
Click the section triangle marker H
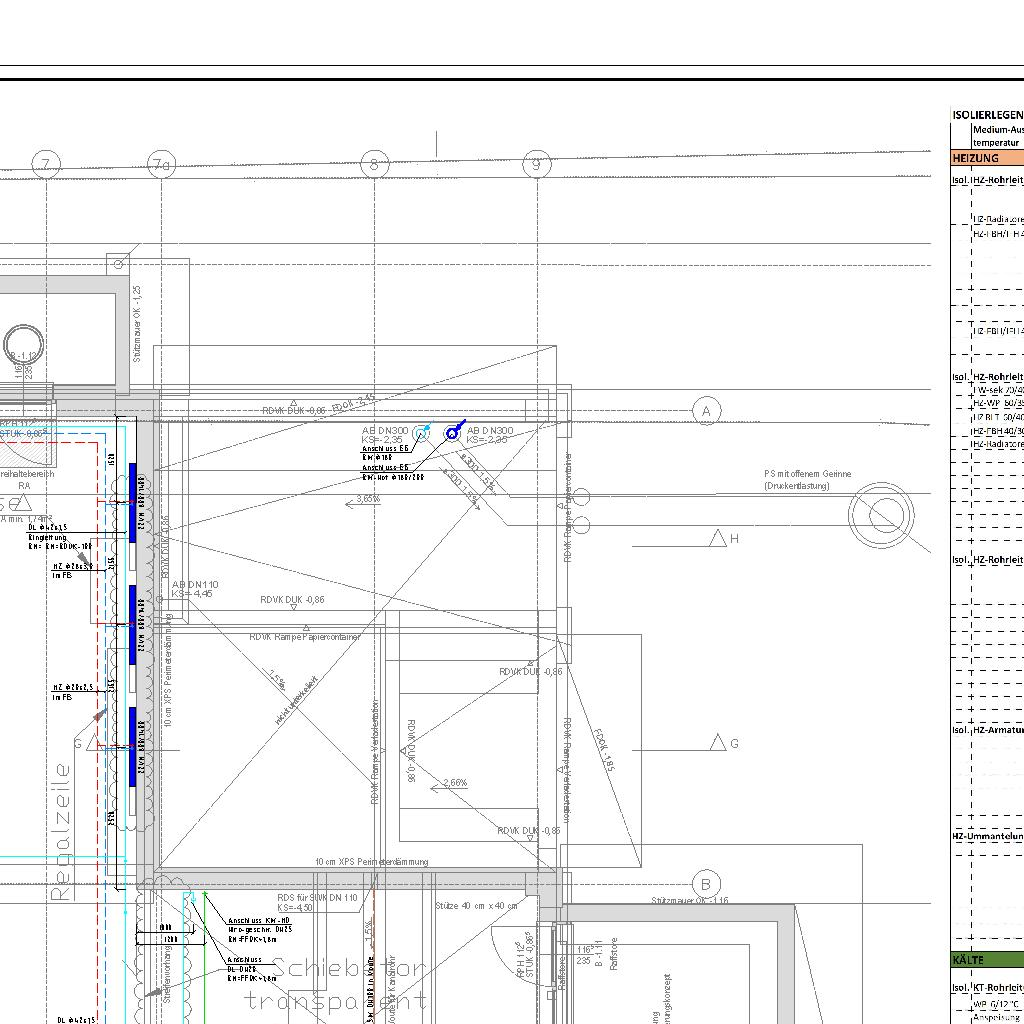point(718,539)
